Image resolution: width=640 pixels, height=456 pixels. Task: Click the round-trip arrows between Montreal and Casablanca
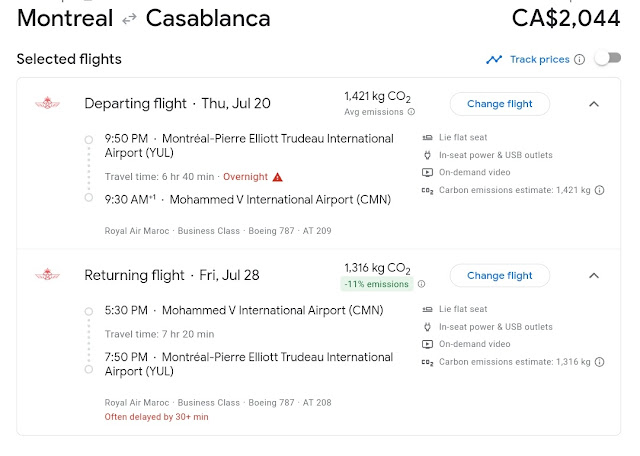tap(129, 19)
